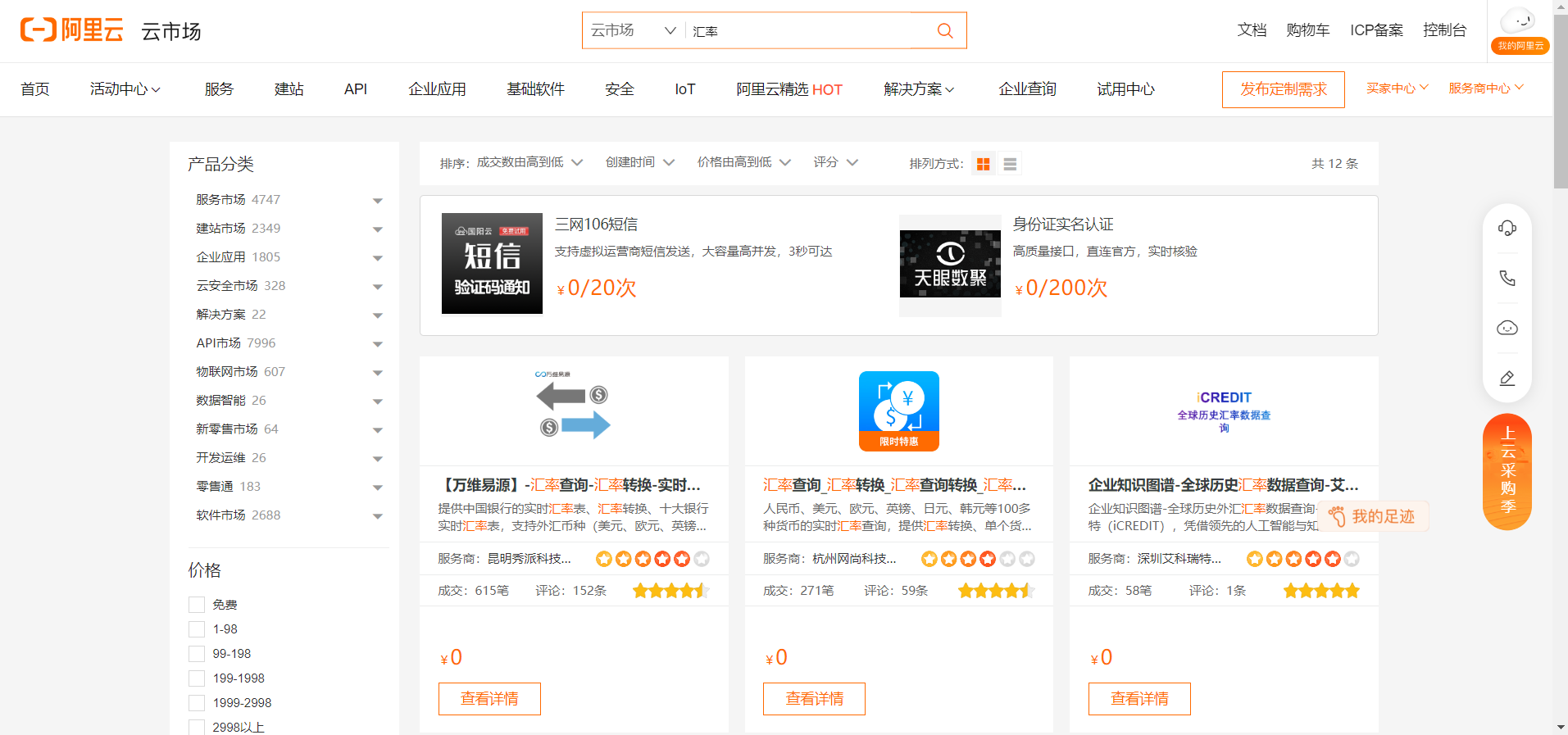Viewport: 1568px width, 735px height.
Task: Open the 购物车 link
Action: 1308,30
